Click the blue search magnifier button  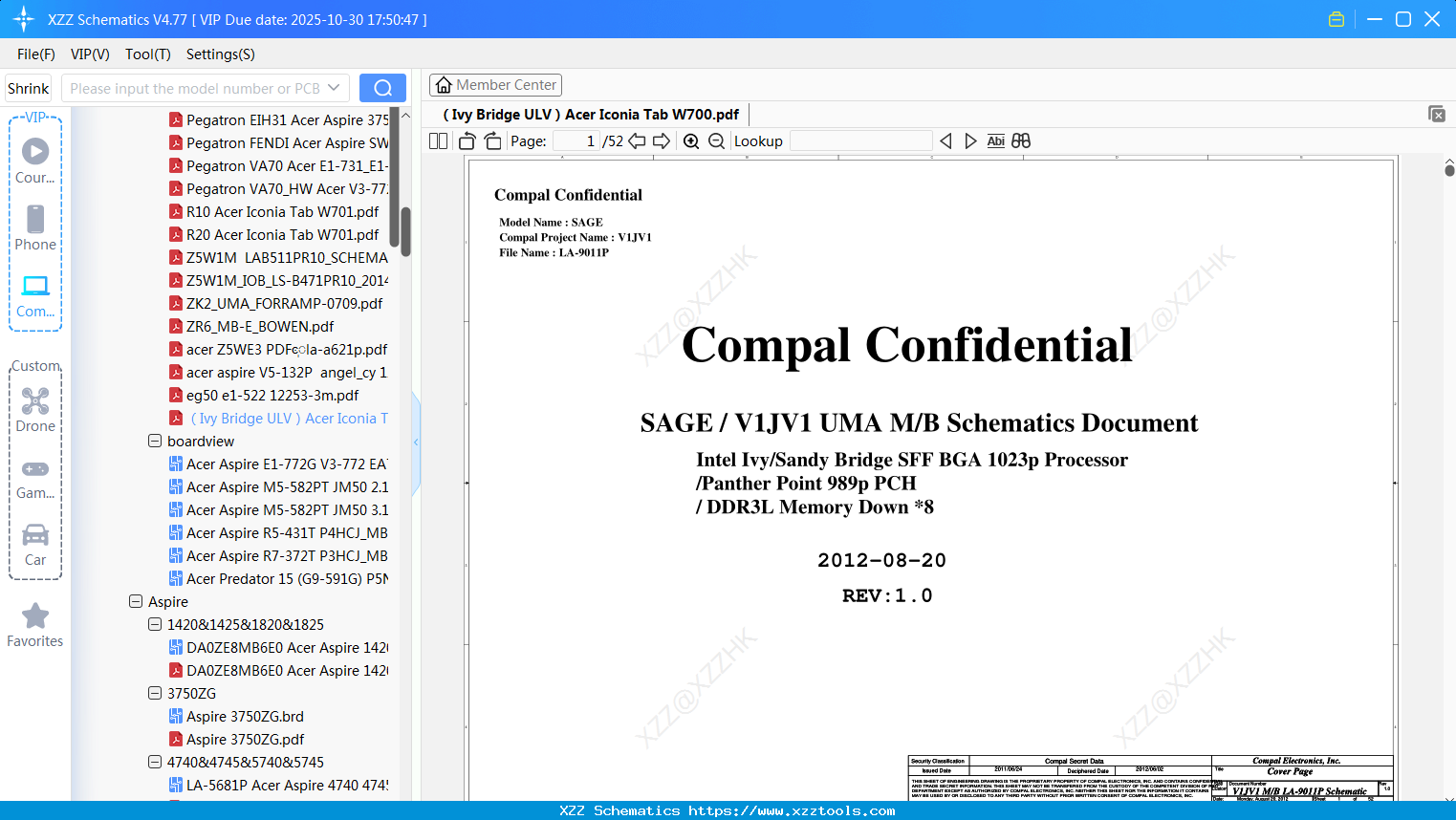(x=382, y=88)
